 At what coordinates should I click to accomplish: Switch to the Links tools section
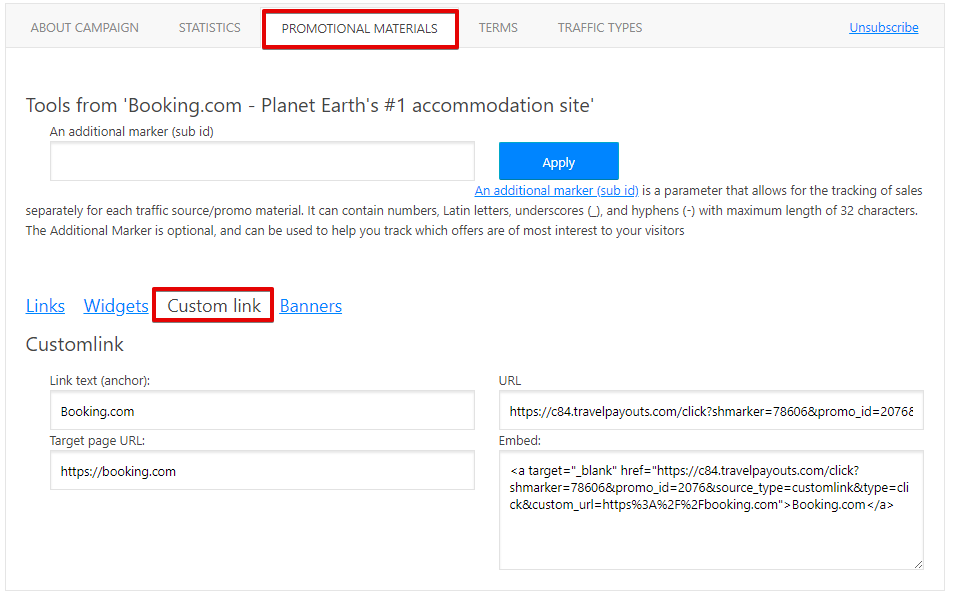(45, 306)
